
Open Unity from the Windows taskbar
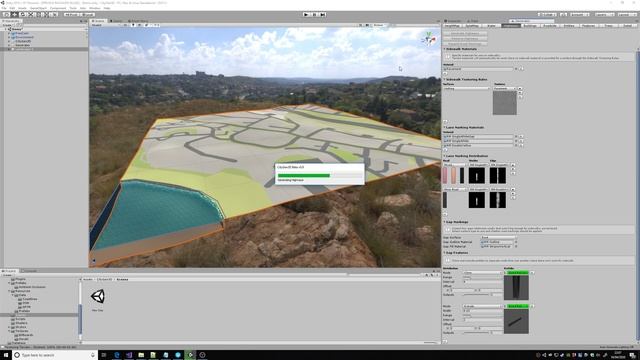coord(190,355)
